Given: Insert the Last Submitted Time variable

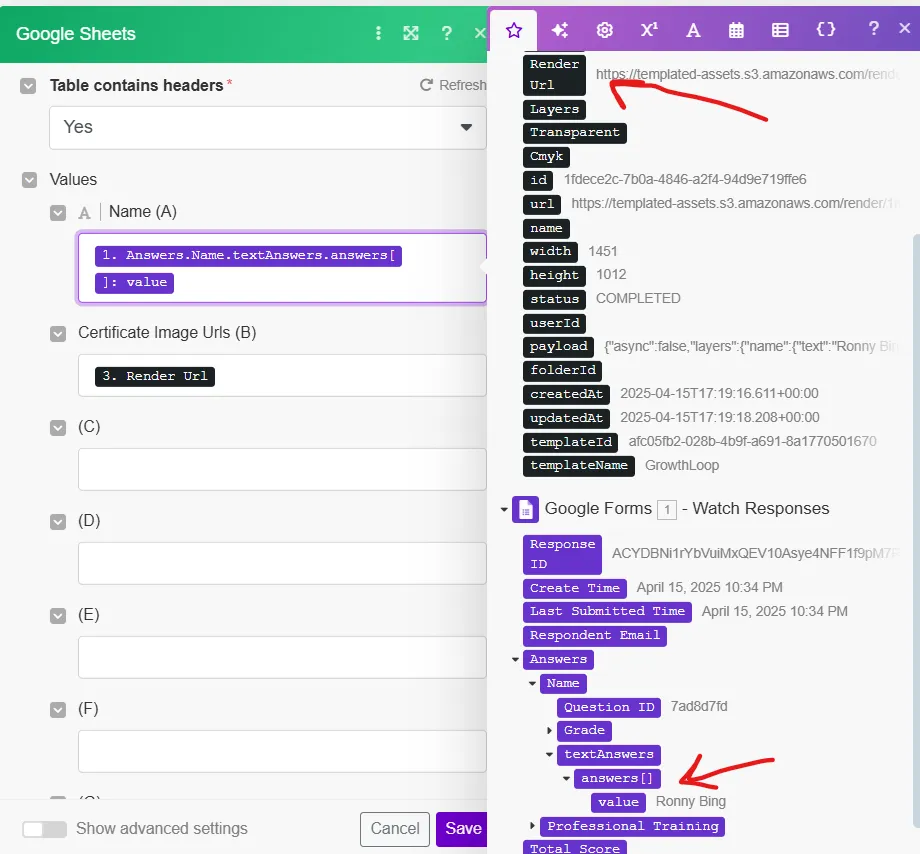Looking at the screenshot, I should [607, 612].
